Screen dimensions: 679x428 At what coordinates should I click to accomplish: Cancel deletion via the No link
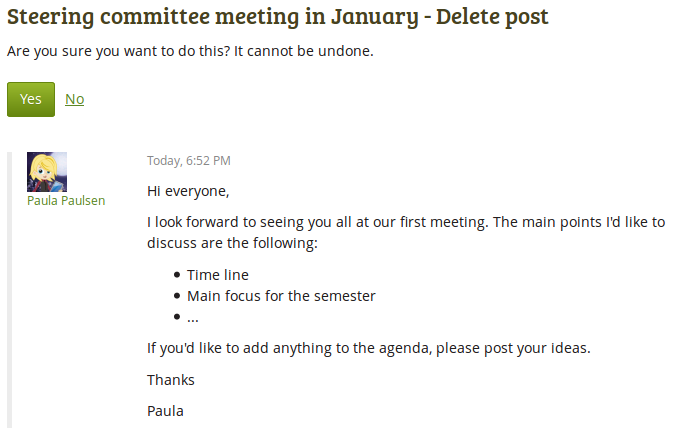click(x=74, y=99)
